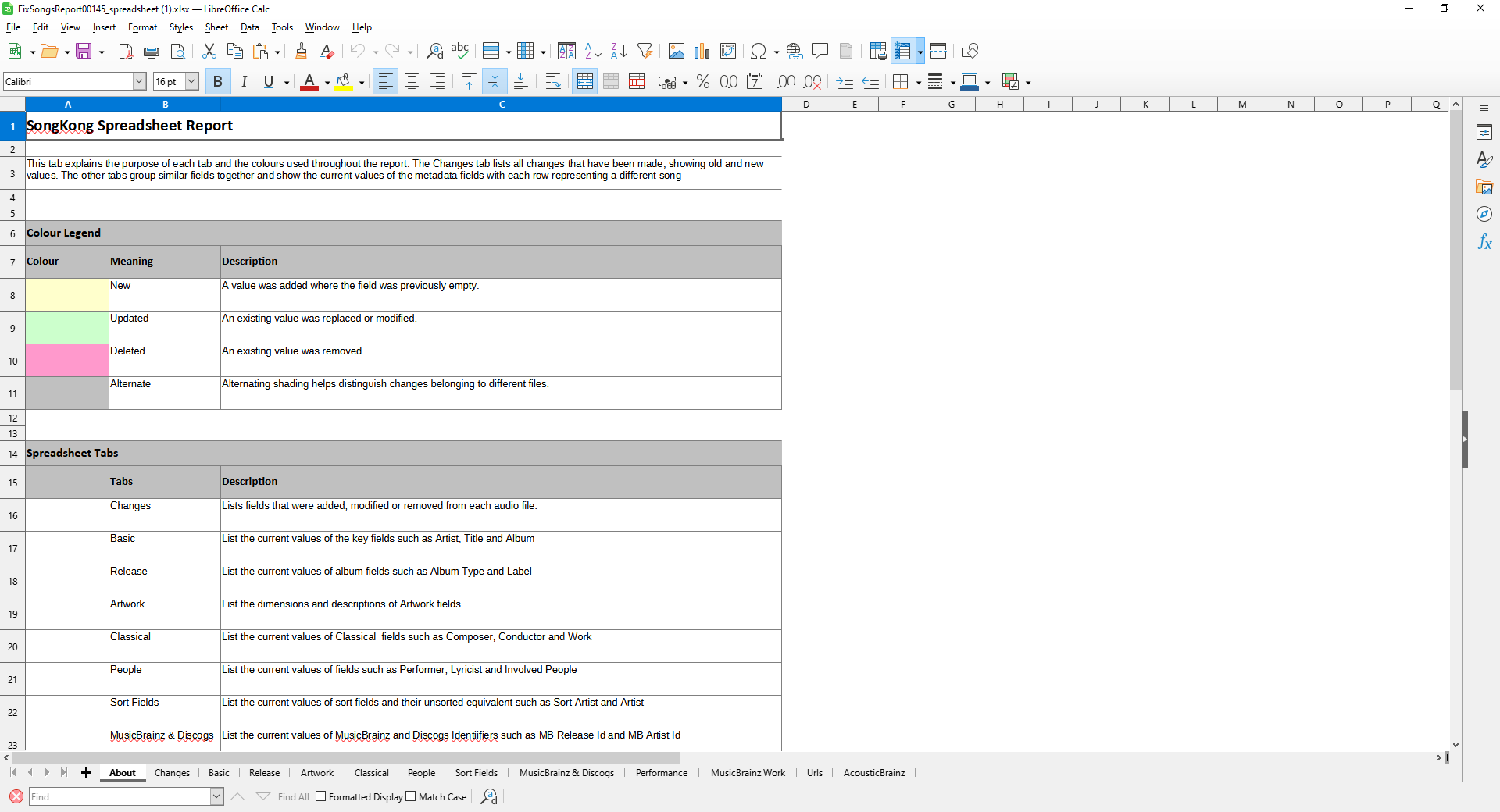Image resolution: width=1500 pixels, height=812 pixels.
Task: Open background color dropdown arrow
Action: pyautogui.click(x=362, y=83)
